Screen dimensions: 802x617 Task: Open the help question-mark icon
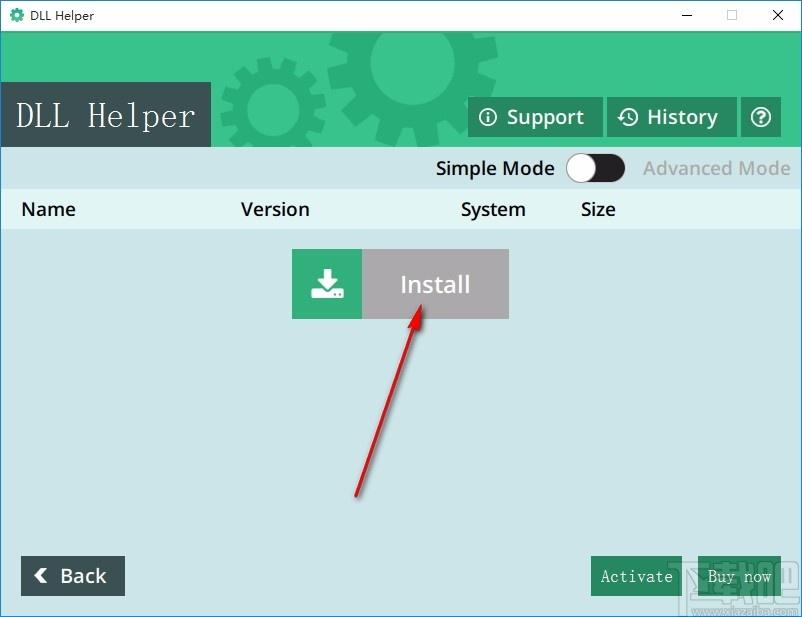coord(761,117)
